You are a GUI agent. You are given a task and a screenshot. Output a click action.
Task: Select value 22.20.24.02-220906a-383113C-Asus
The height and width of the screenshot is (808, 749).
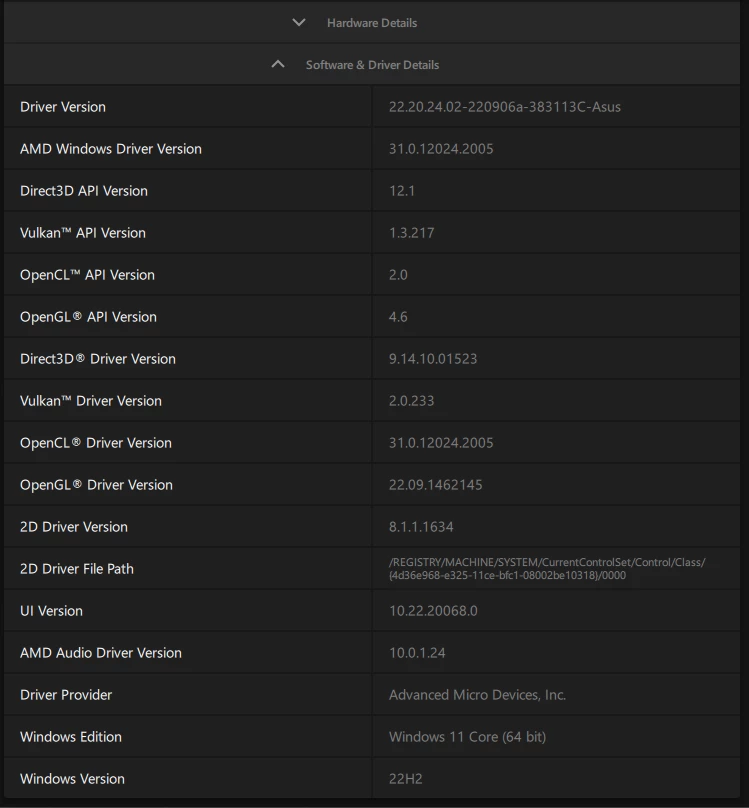pos(504,107)
